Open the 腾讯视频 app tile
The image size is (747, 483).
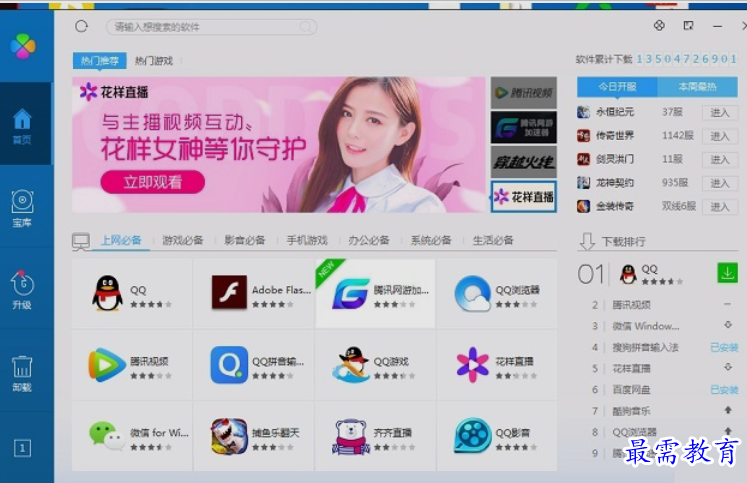(132, 365)
